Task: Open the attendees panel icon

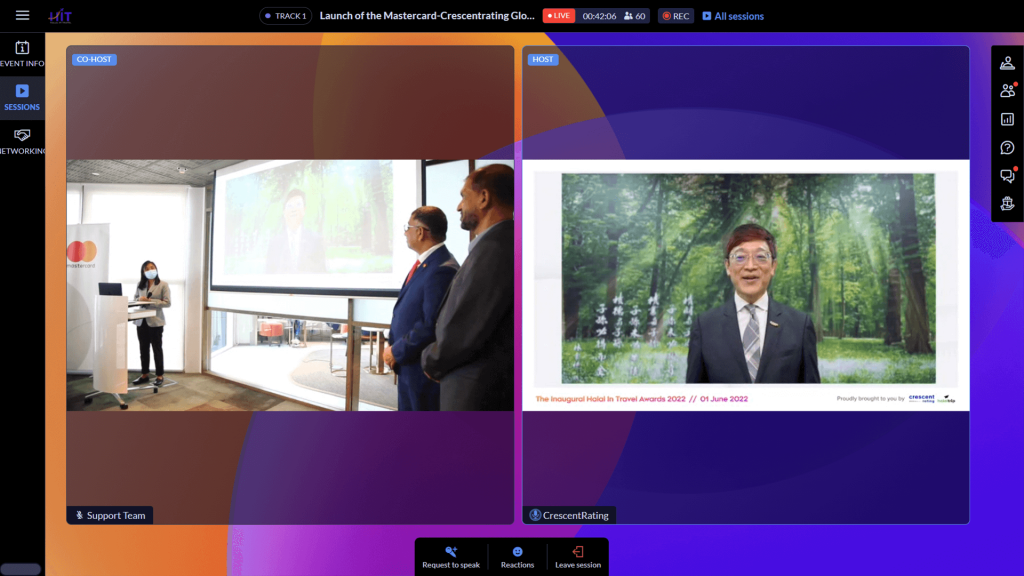Action: coord(1007,91)
